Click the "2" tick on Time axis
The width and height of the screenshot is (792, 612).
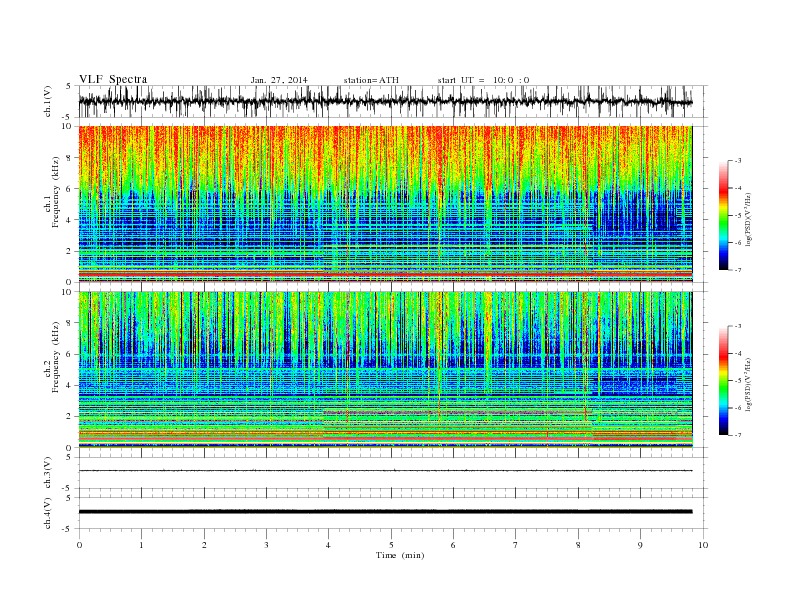tap(204, 545)
